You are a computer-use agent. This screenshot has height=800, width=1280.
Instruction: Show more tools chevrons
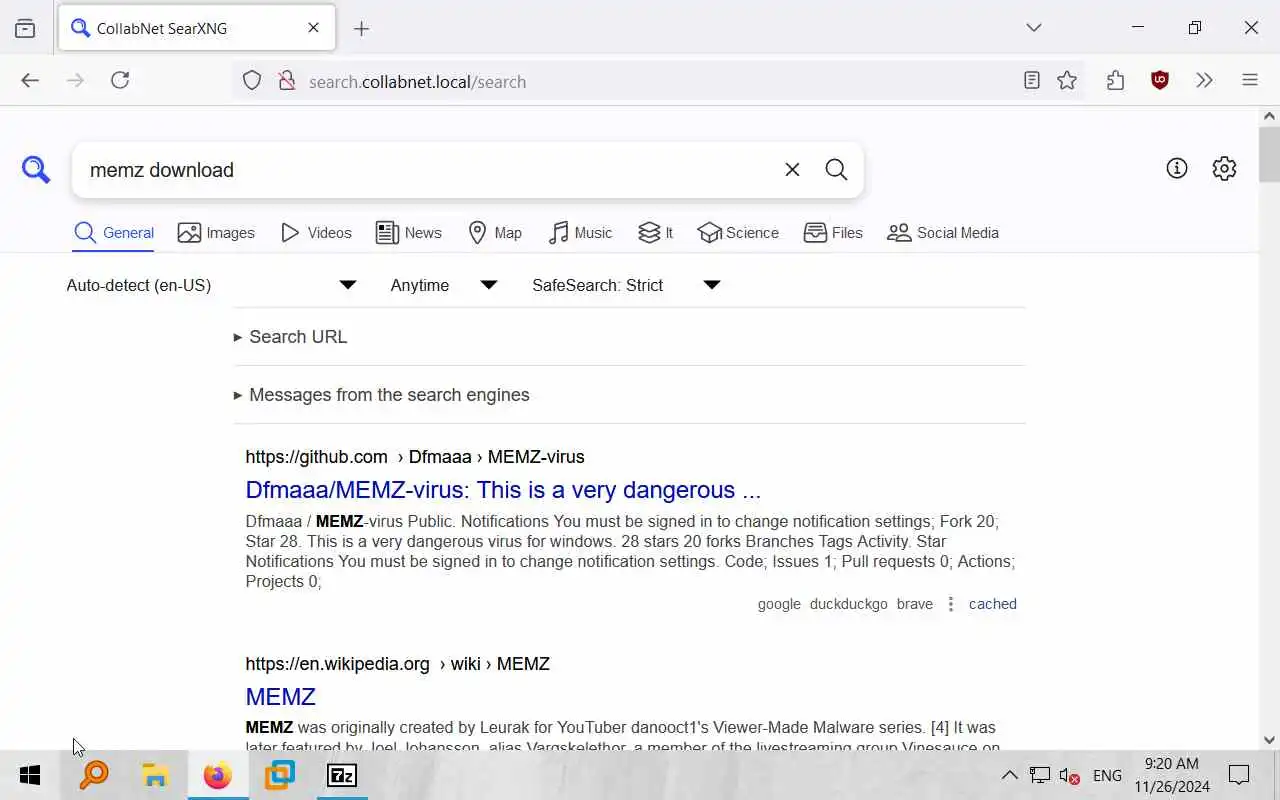coord(1204,81)
